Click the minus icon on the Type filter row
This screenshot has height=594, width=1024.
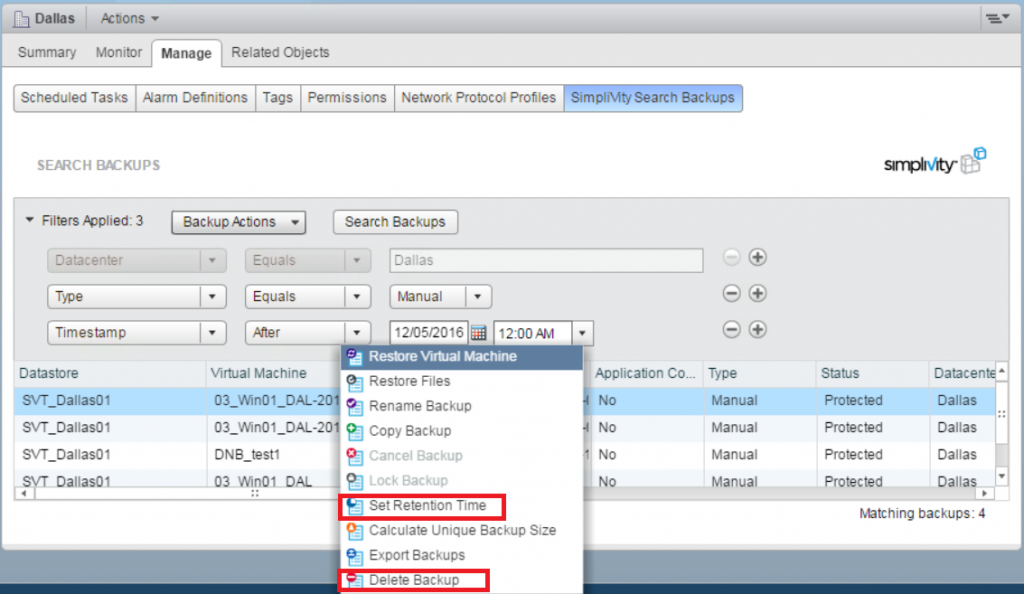coord(731,294)
